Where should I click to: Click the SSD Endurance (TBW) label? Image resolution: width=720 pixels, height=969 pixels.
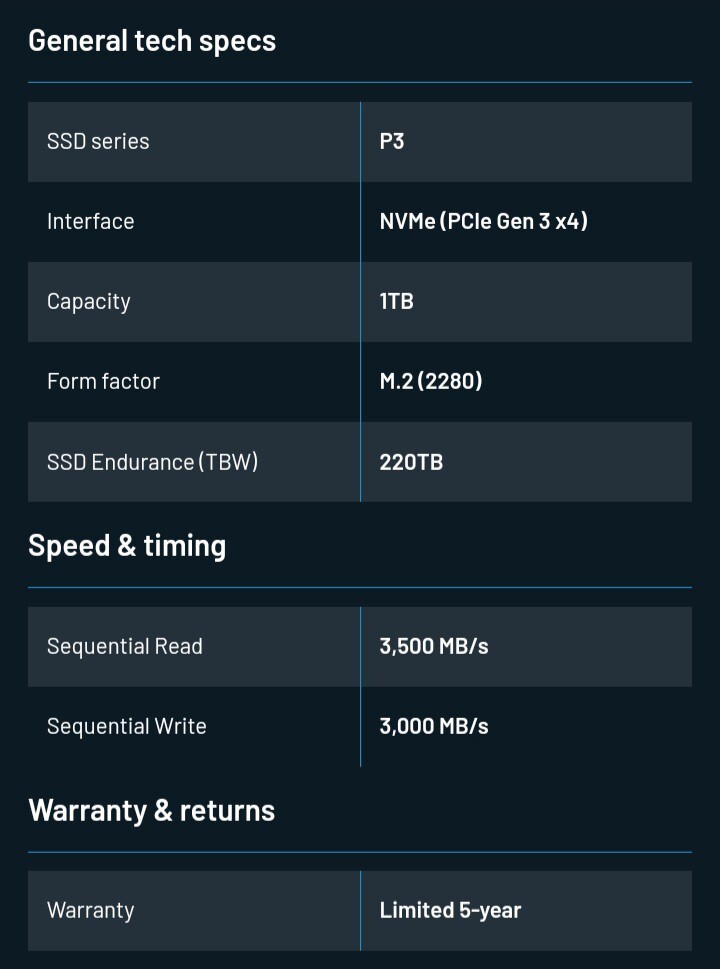tap(152, 462)
